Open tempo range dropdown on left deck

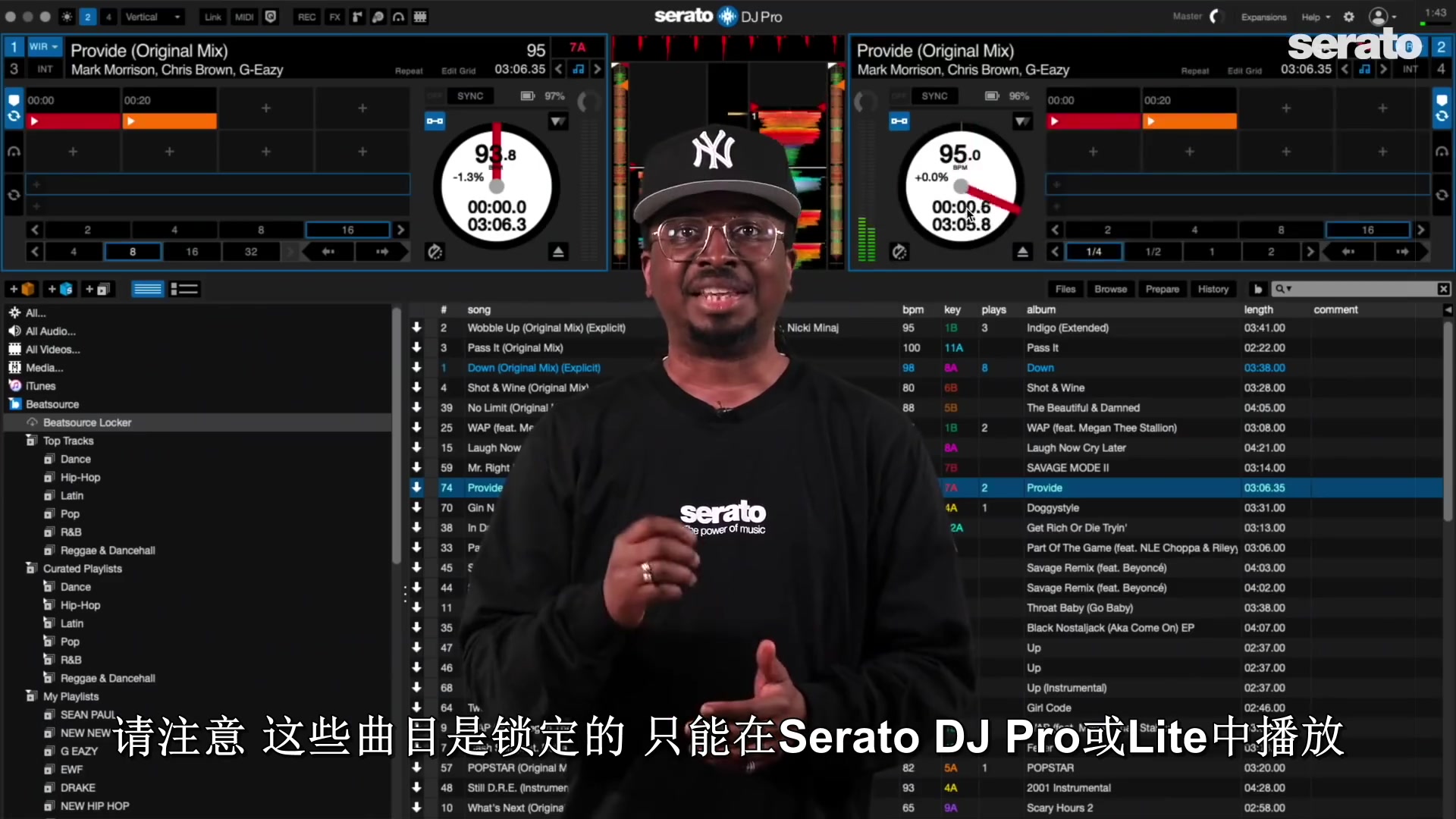(558, 121)
